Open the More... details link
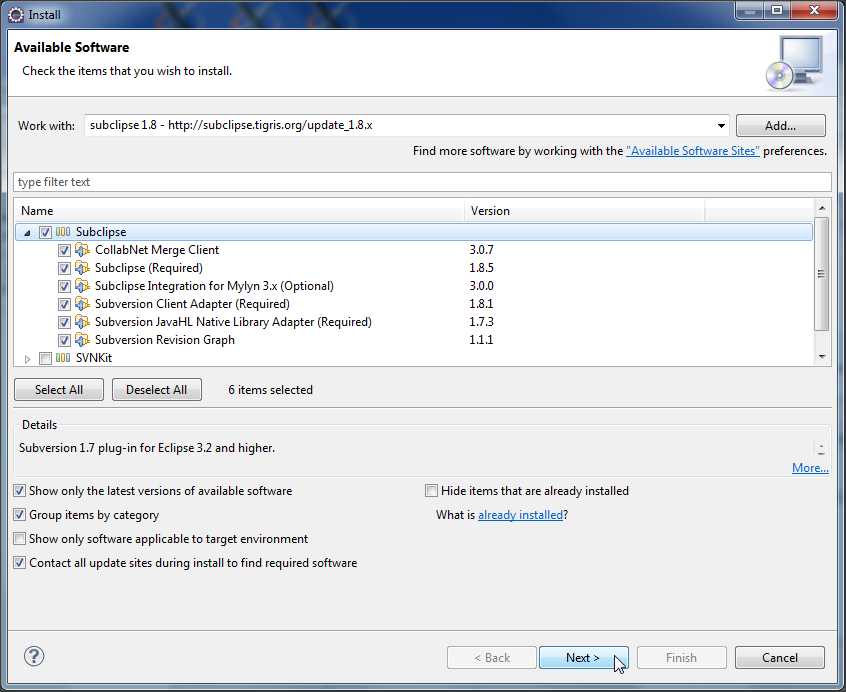 [x=810, y=468]
